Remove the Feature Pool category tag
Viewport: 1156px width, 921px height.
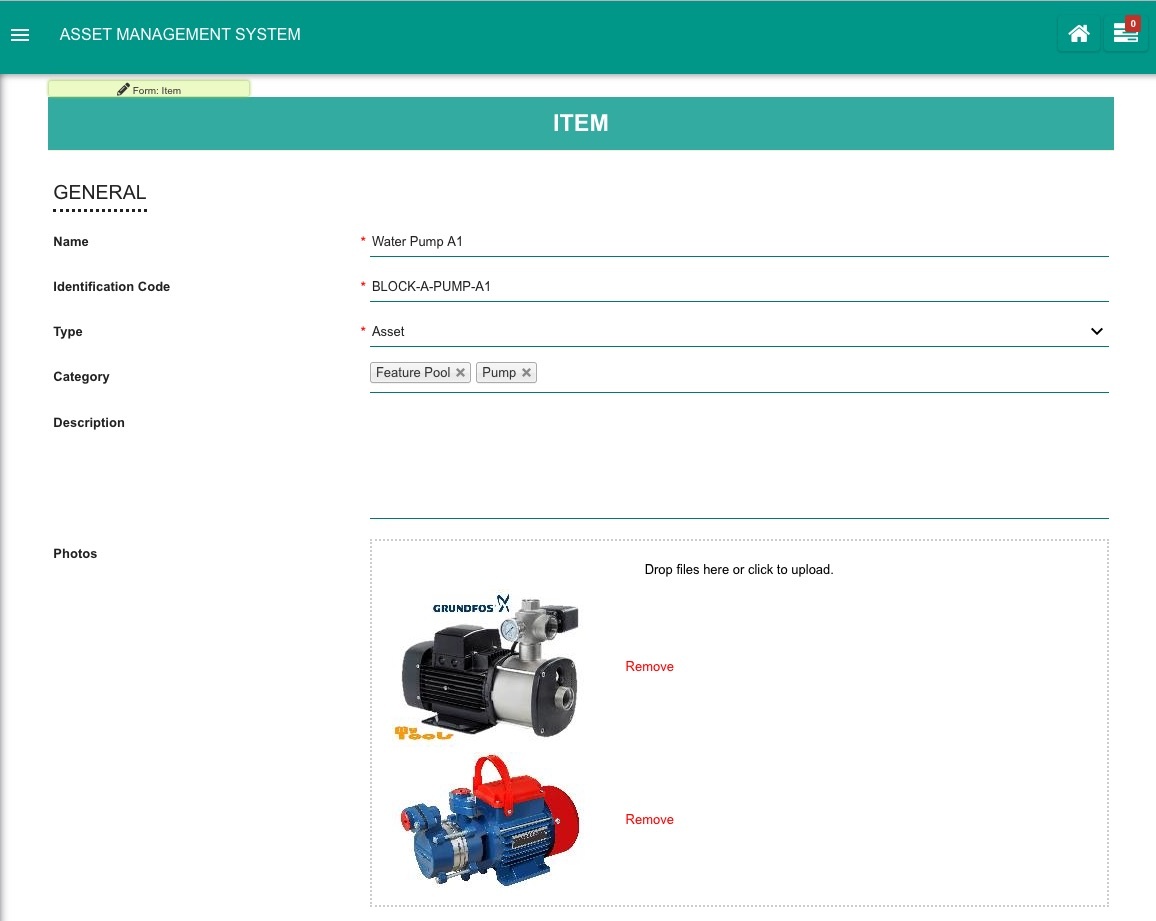pos(460,373)
